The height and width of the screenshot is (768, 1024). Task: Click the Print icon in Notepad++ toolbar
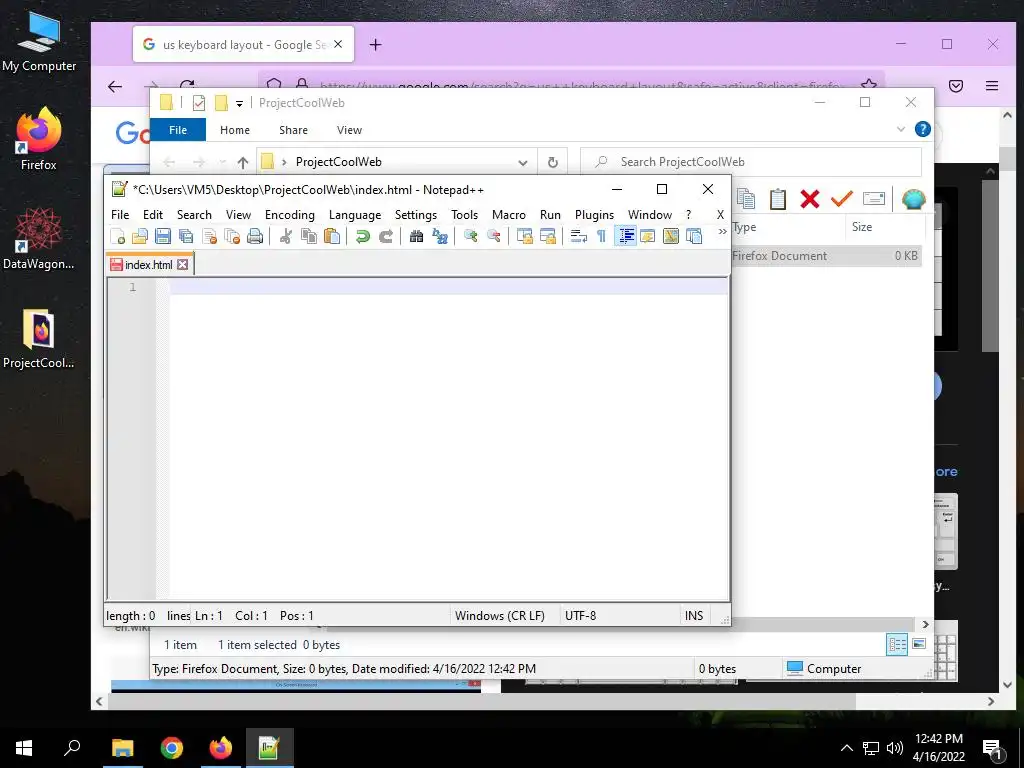pyautogui.click(x=255, y=236)
